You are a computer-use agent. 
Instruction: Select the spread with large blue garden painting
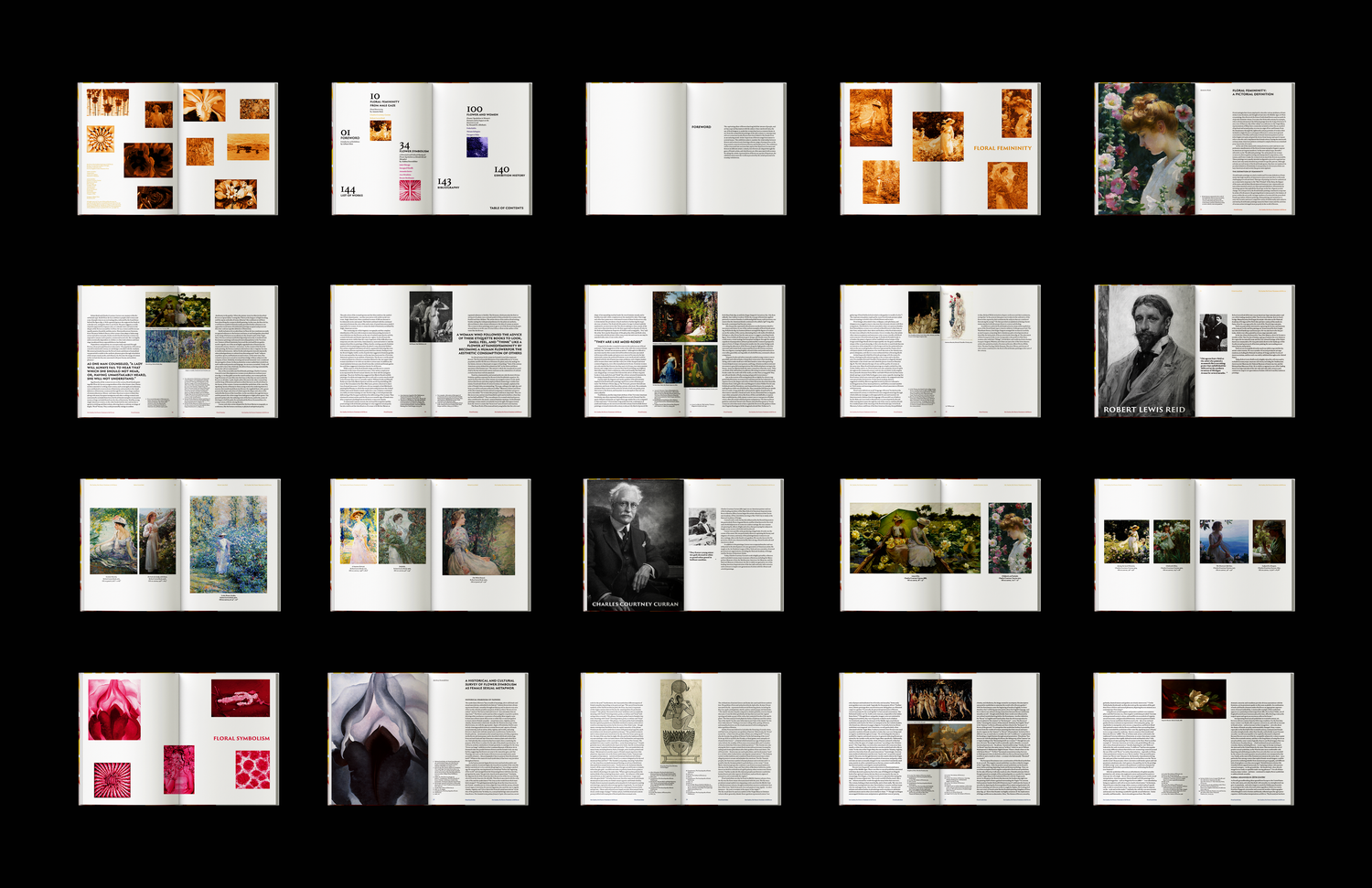click(179, 545)
